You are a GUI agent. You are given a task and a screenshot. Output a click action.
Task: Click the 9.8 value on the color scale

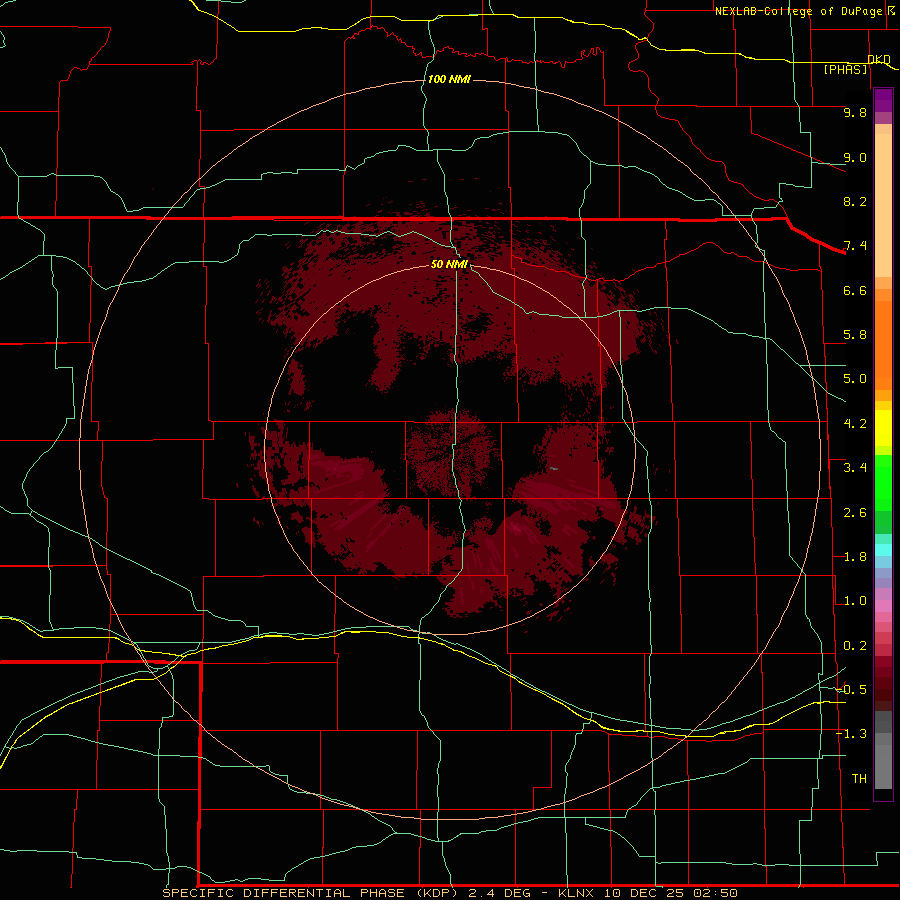pyautogui.click(x=855, y=112)
